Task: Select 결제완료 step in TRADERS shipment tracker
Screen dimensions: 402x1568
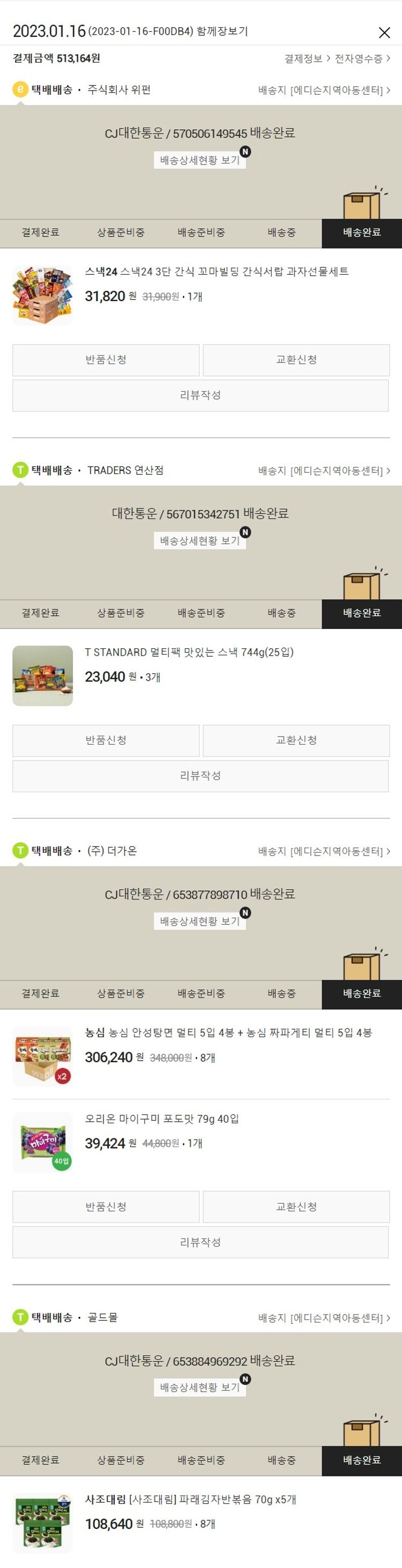Action: coord(40,613)
